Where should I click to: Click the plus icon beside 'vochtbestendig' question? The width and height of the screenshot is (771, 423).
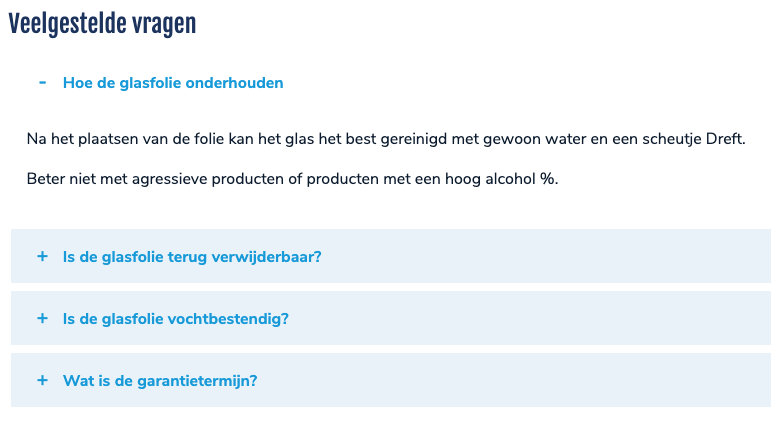[42, 318]
